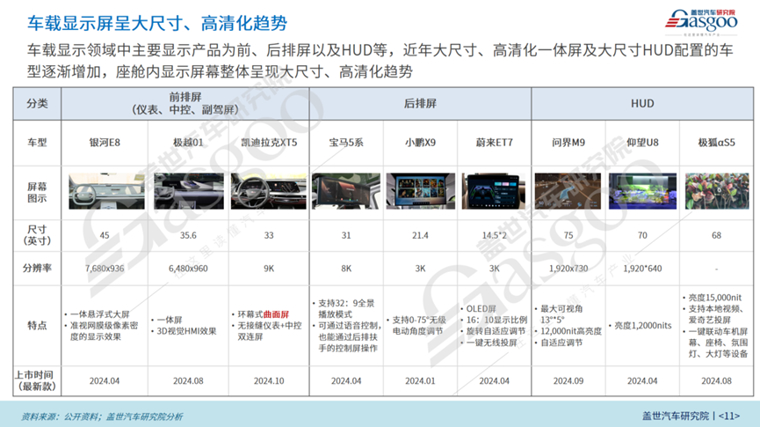
Task: Click the Gasgoo logo at top right
Action: coord(701,22)
